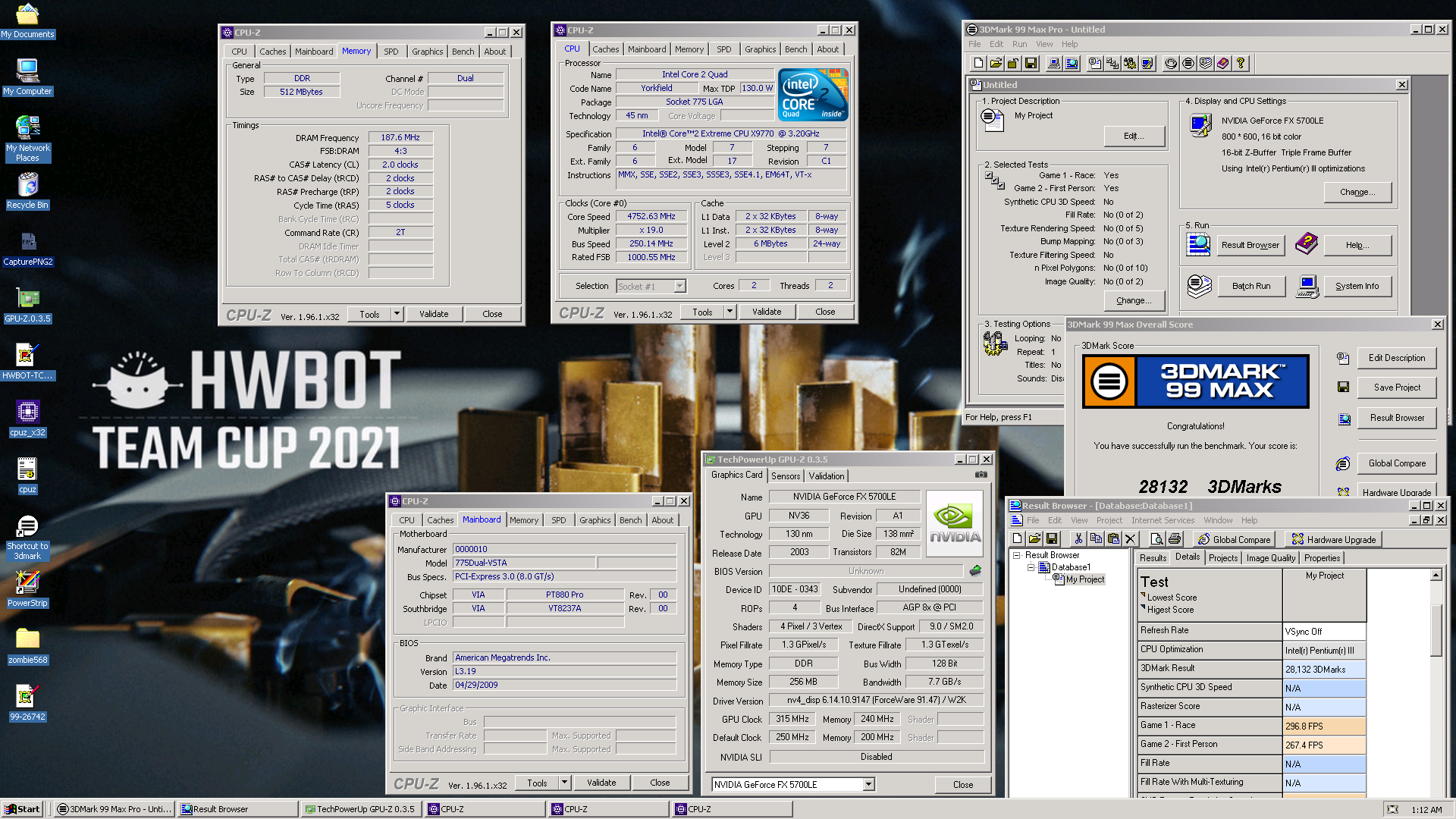
Task: Click Core Speed 4752.63 MHz field
Action: click(x=651, y=217)
